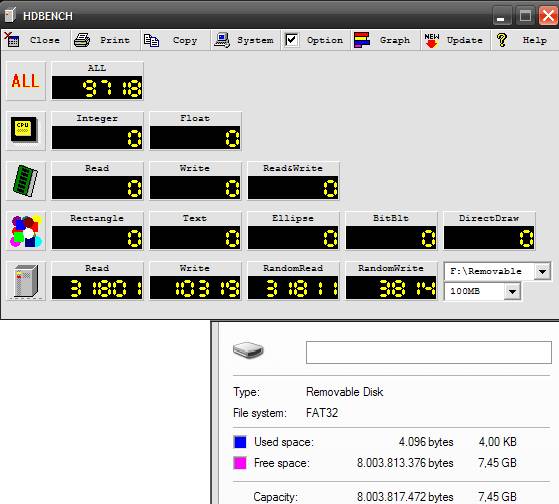
Task: Toggle the Option checkbox in toolbar
Action: pyautogui.click(x=291, y=40)
